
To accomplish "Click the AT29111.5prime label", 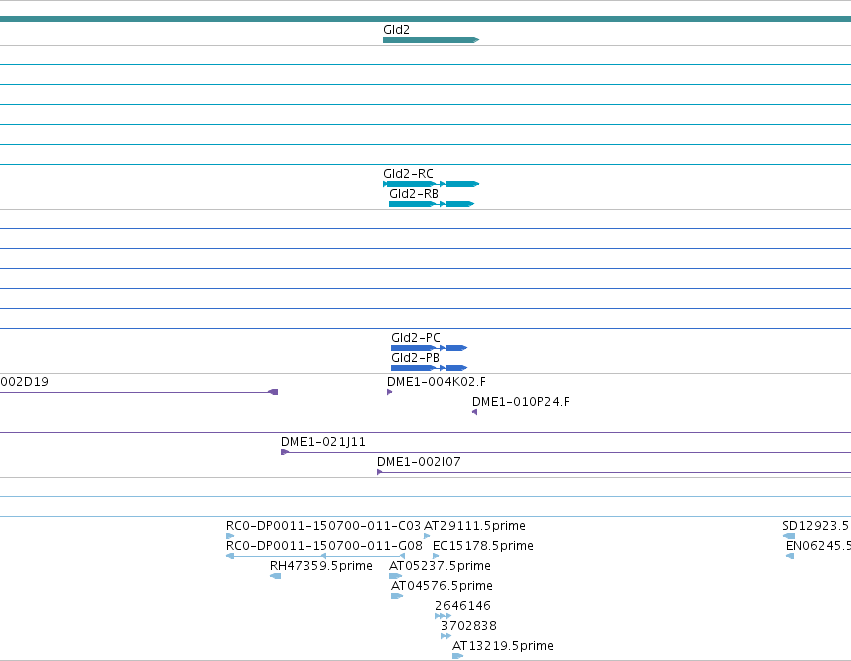I will [475, 526].
